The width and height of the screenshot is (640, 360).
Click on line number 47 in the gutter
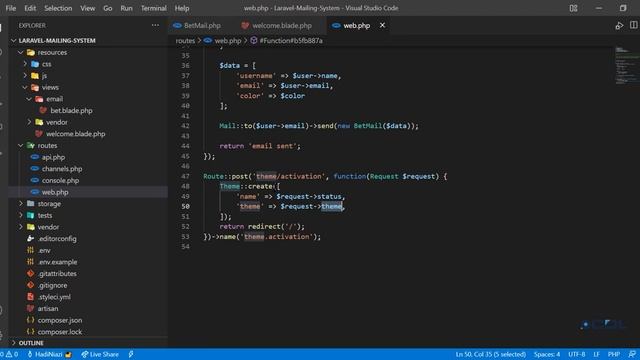(185, 176)
